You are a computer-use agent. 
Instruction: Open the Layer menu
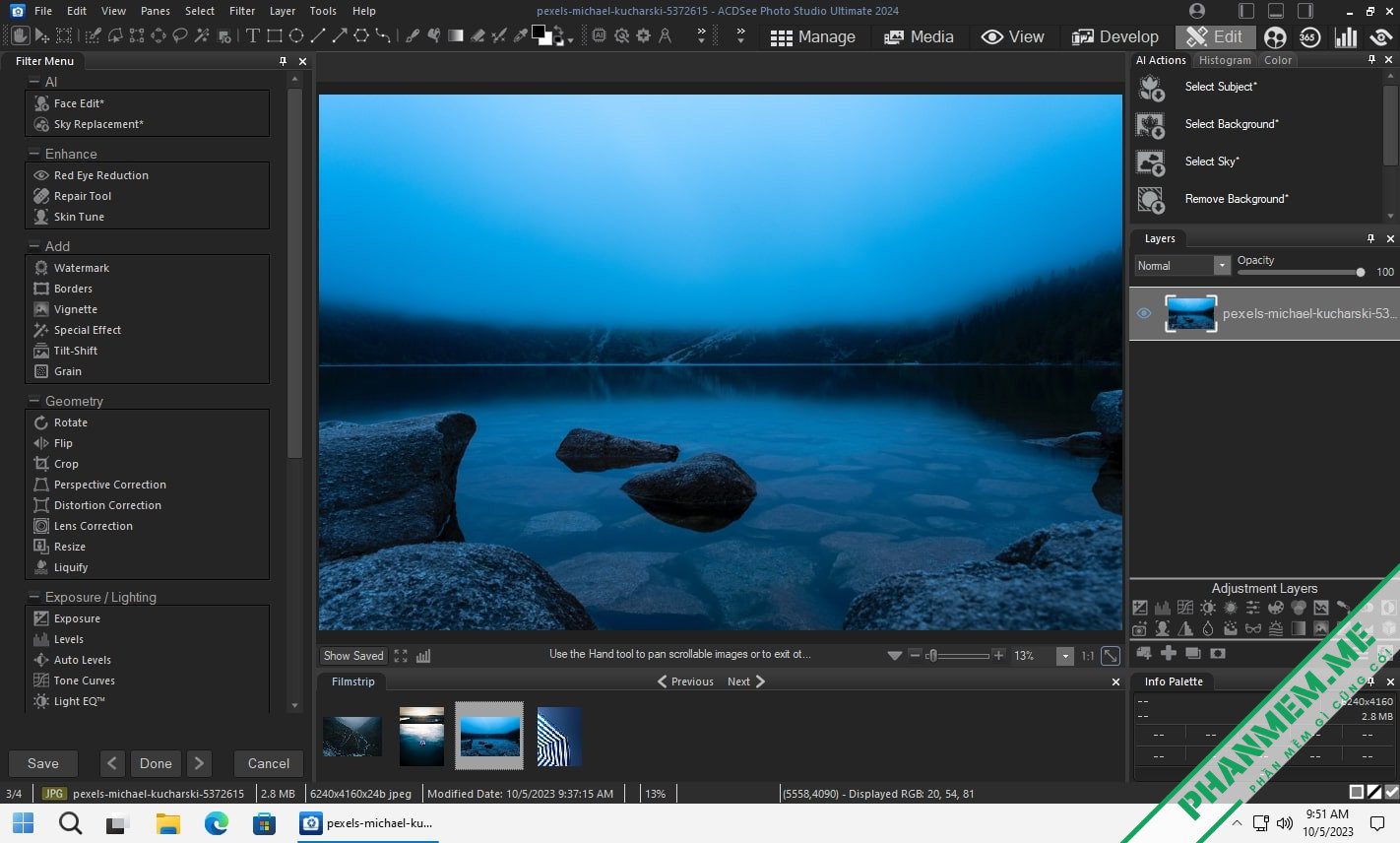pyautogui.click(x=283, y=11)
